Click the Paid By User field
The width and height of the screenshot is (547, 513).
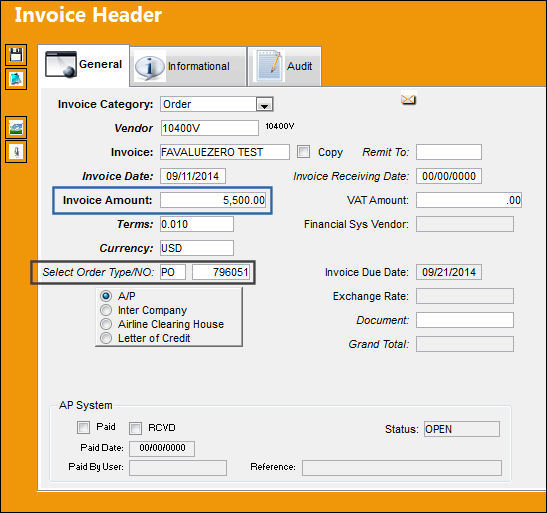click(178, 468)
